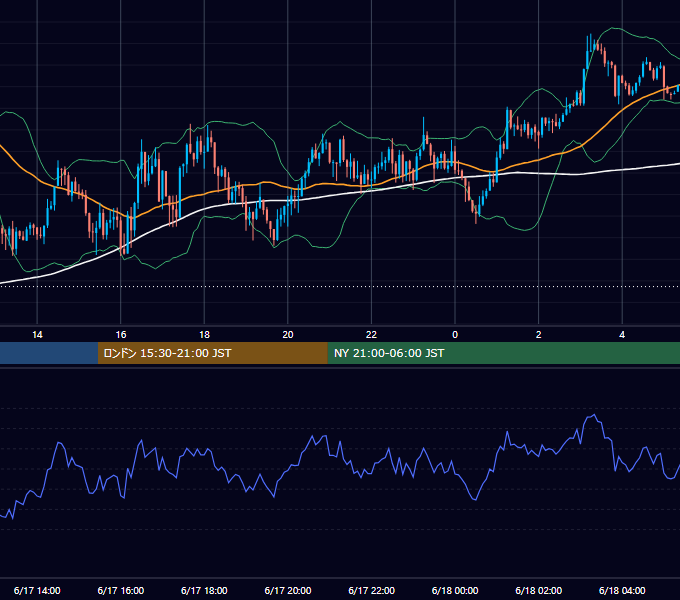The width and height of the screenshot is (680, 600).
Task: Click the 18 hour axis label
Action: [204, 335]
